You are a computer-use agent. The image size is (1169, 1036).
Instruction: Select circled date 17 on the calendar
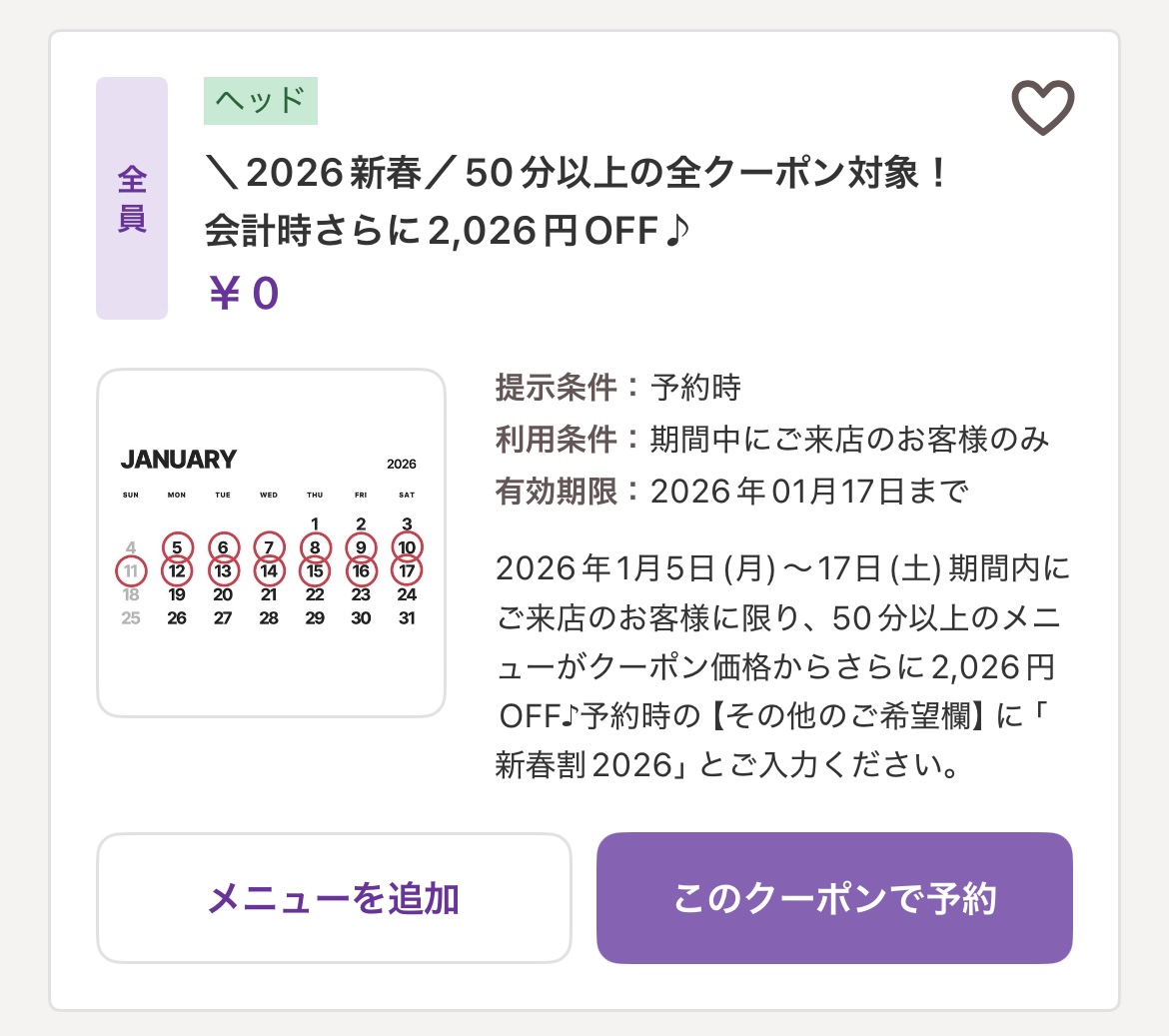click(x=407, y=571)
